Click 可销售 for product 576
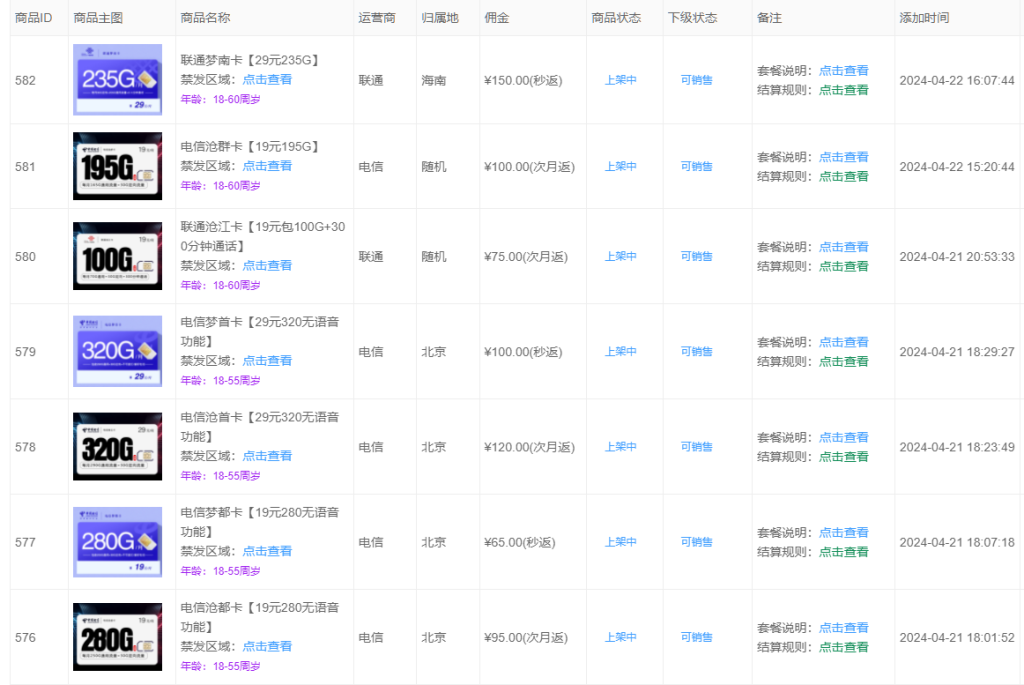 pos(697,637)
